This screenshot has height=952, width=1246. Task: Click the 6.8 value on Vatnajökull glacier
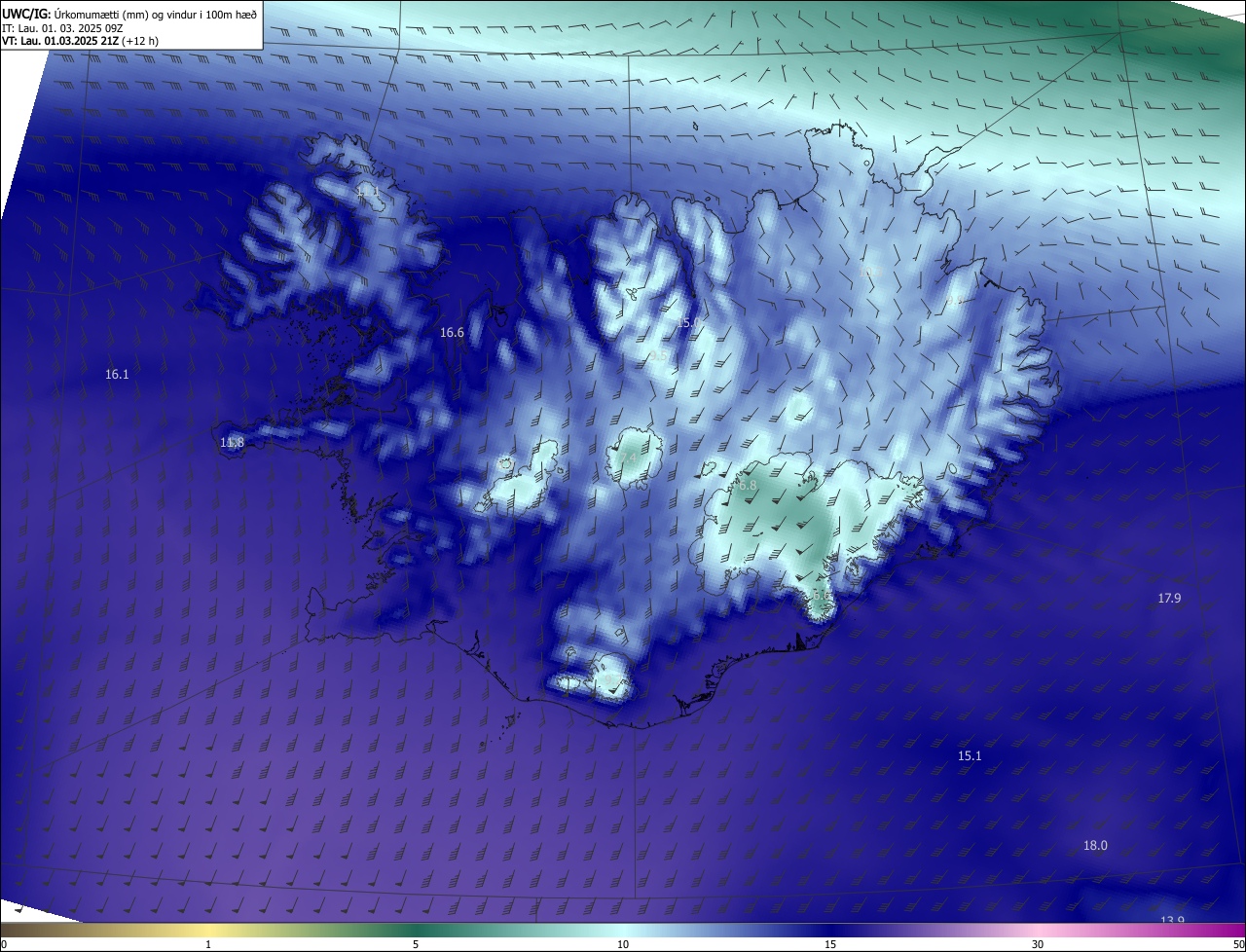click(x=747, y=486)
